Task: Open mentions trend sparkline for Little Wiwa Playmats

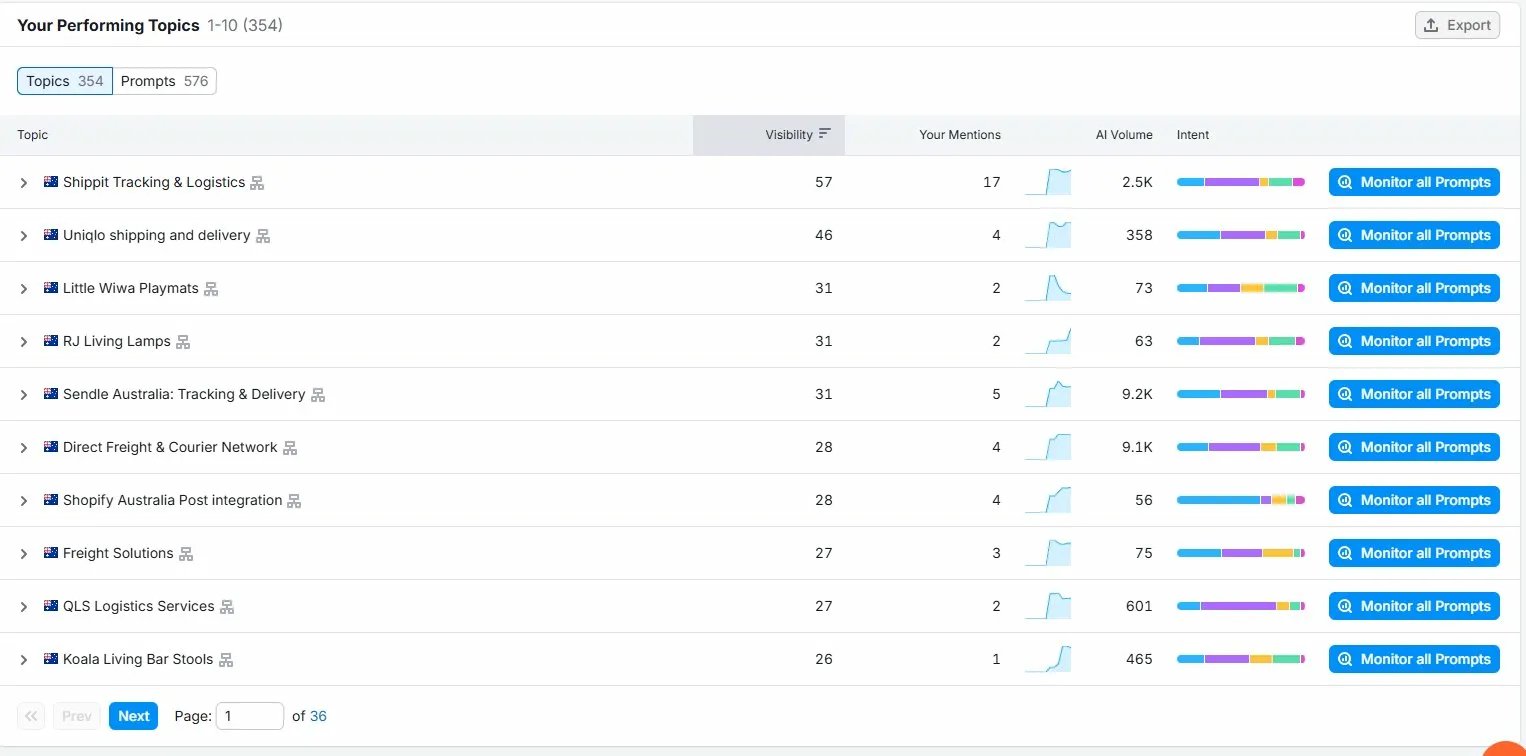Action: coord(1048,288)
